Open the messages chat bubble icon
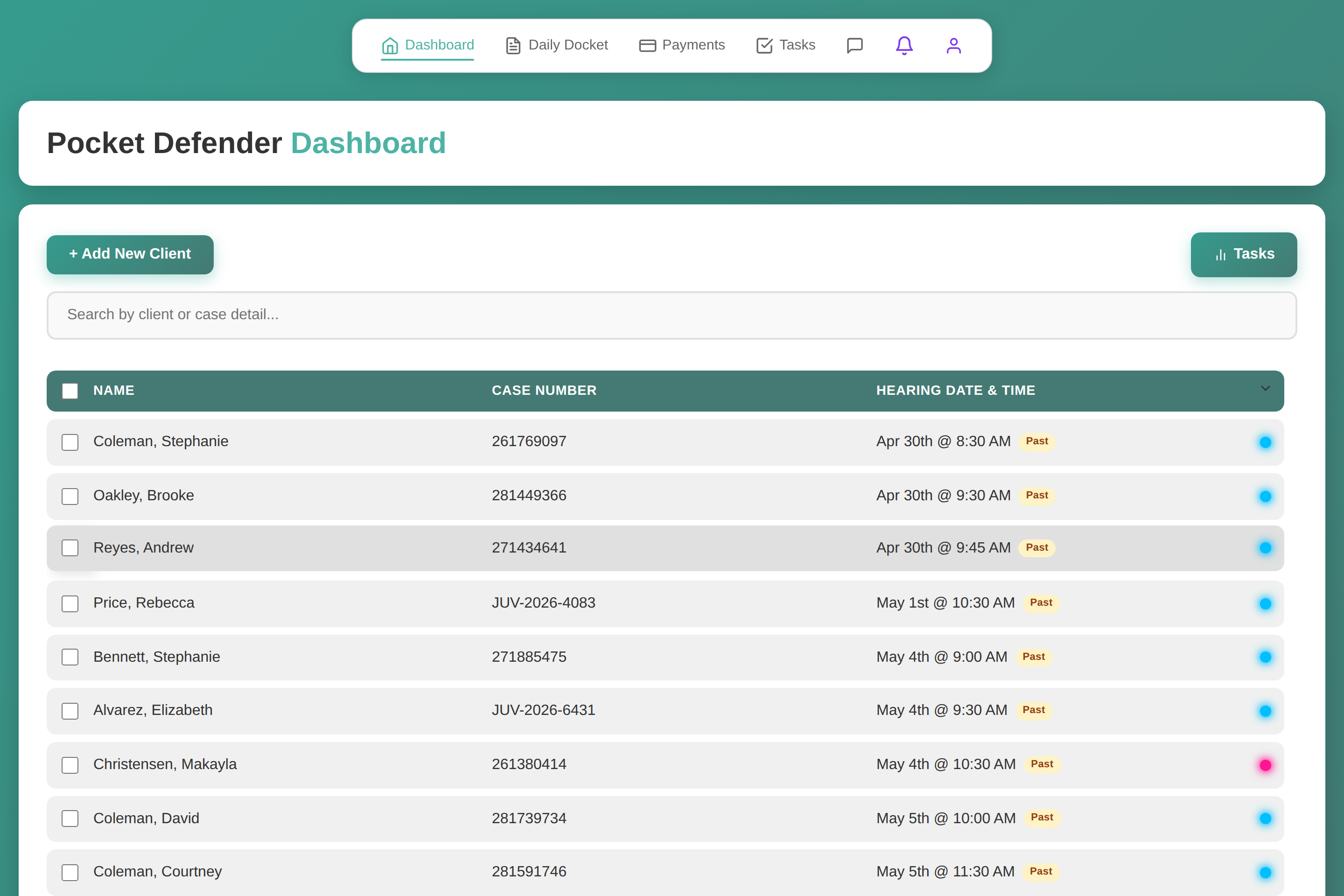 (x=854, y=45)
